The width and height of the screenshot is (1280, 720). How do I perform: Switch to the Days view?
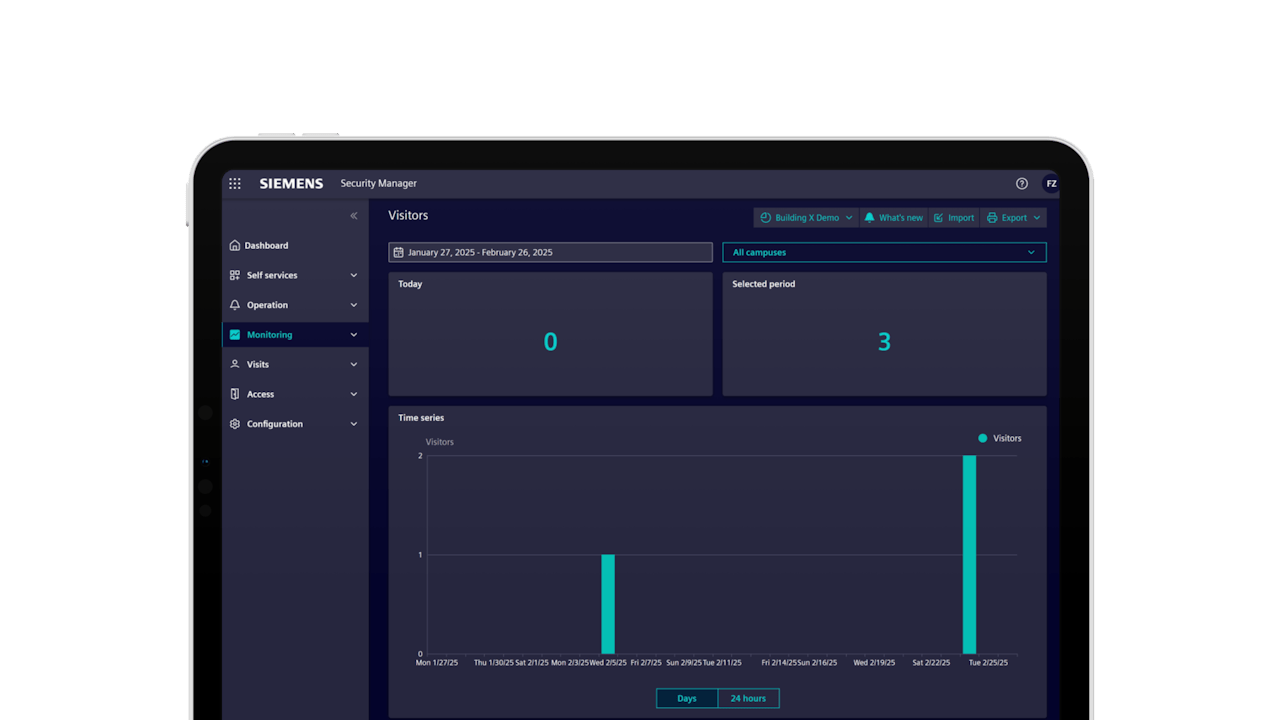[686, 698]
